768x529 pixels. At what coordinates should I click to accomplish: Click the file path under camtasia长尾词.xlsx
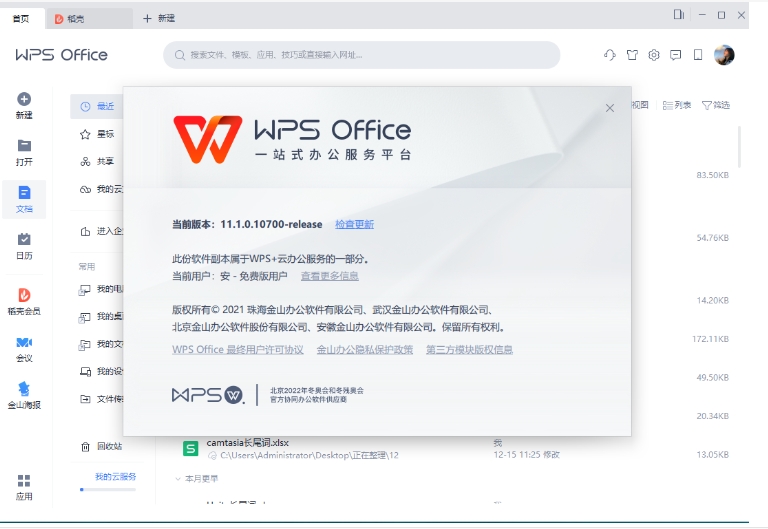point(309,456)
